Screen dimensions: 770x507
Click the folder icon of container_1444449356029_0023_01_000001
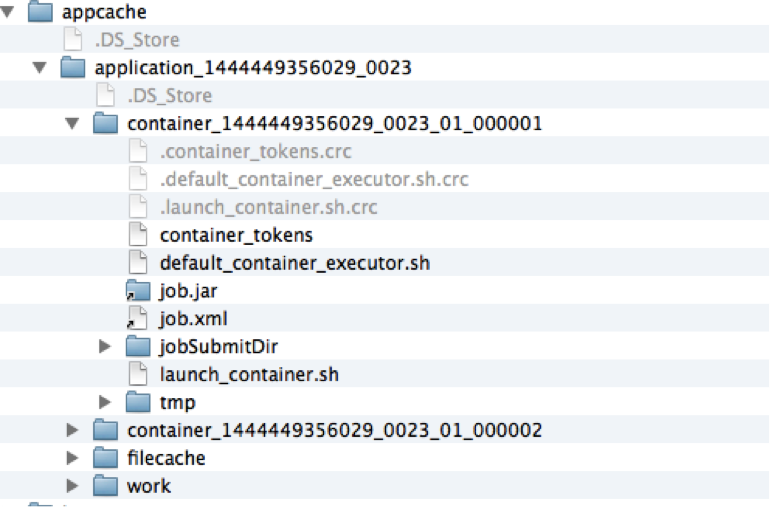pos(106,123)
